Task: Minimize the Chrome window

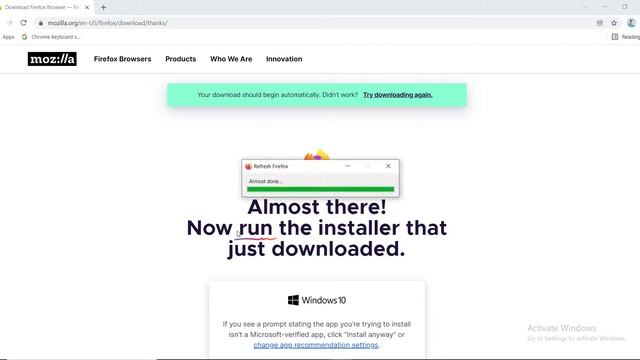Action: [x=605, y=7]
